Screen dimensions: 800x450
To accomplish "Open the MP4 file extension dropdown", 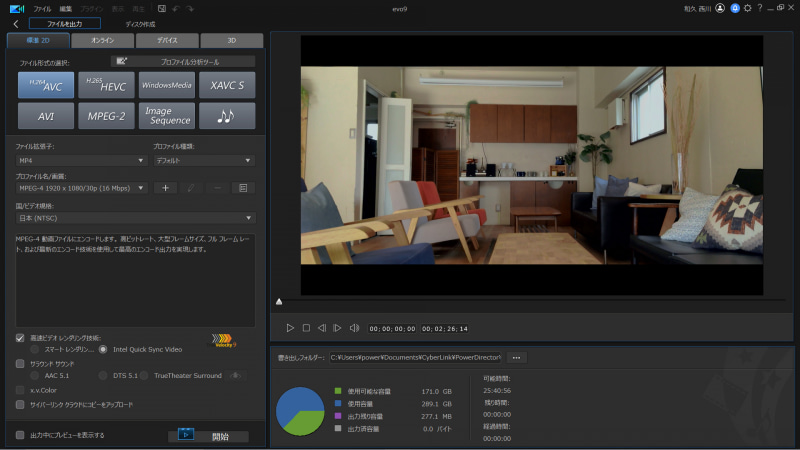I will coord(82,160).
